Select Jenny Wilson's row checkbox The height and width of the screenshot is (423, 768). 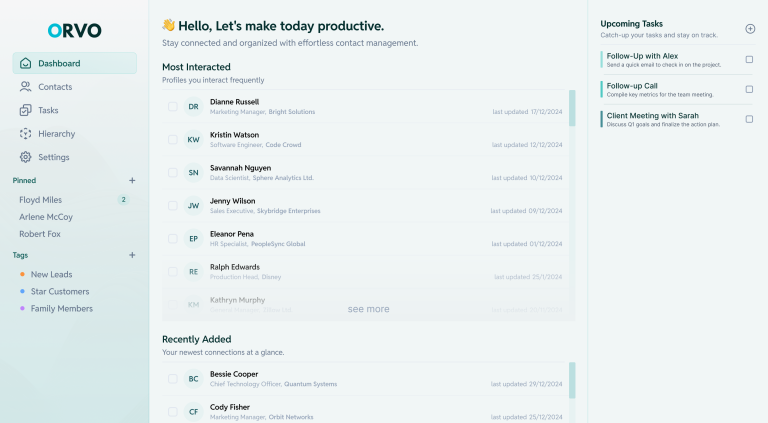pyautogui.click(x=172, y=206)
